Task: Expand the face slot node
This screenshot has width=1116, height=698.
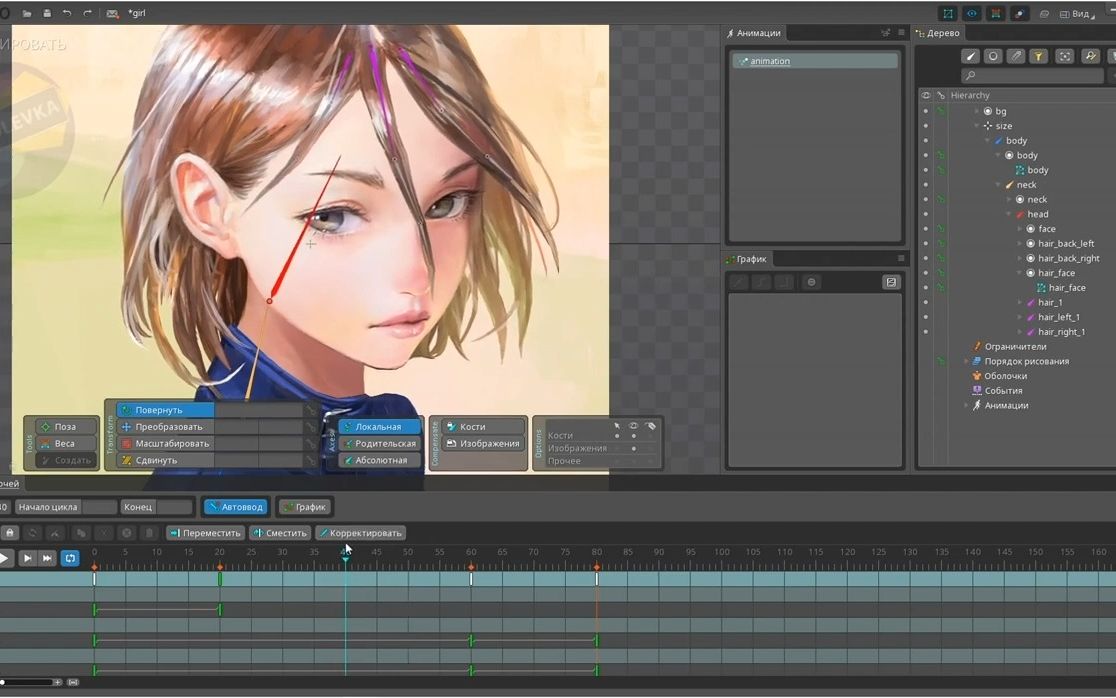Action: click(x=1020, y=228)
